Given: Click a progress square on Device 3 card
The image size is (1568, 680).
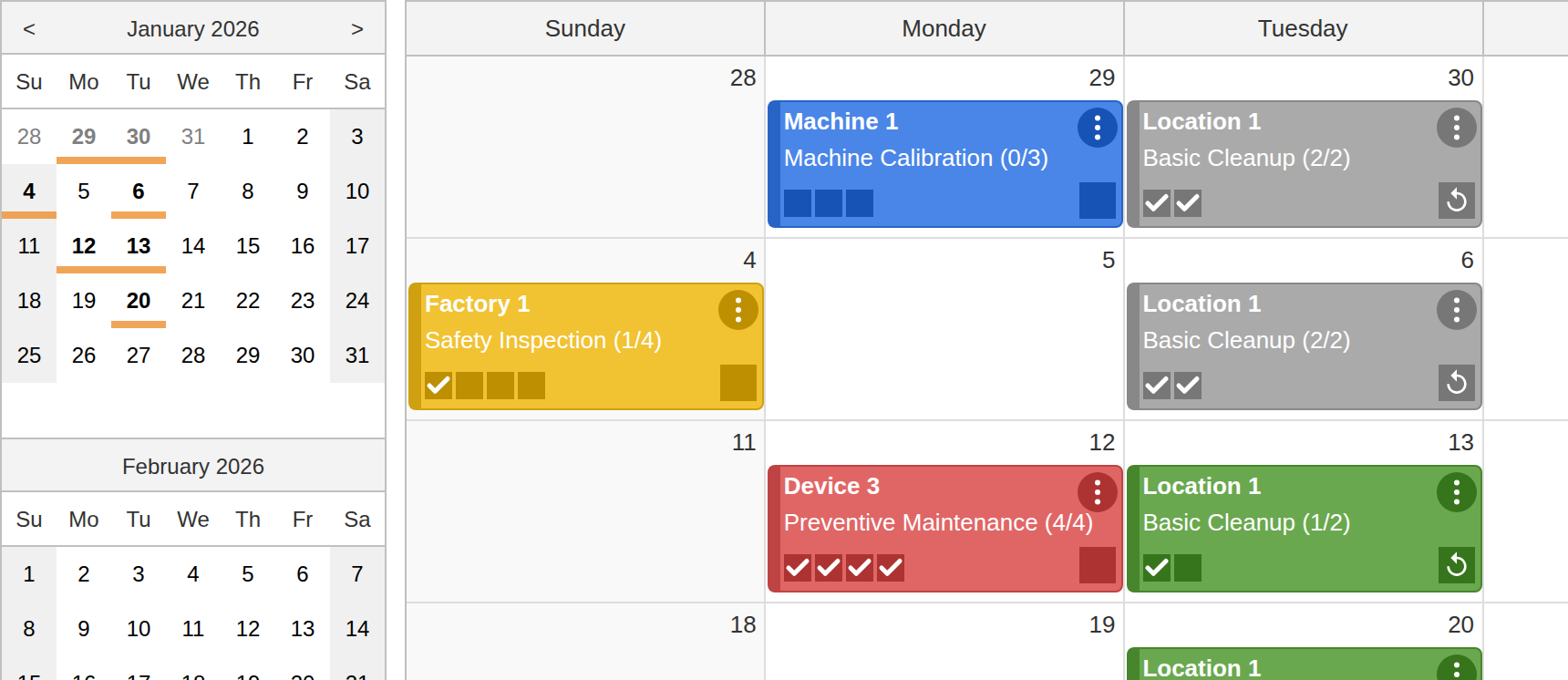Looking at the screenshot, I should (x=798, y=567).
